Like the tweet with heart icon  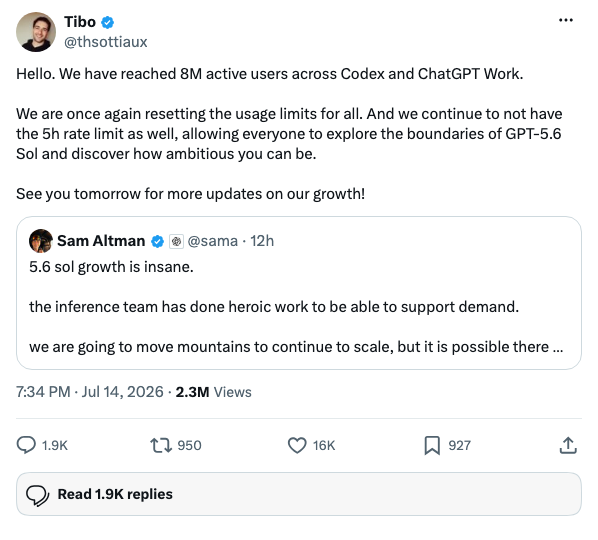click(x=297, y=445)
